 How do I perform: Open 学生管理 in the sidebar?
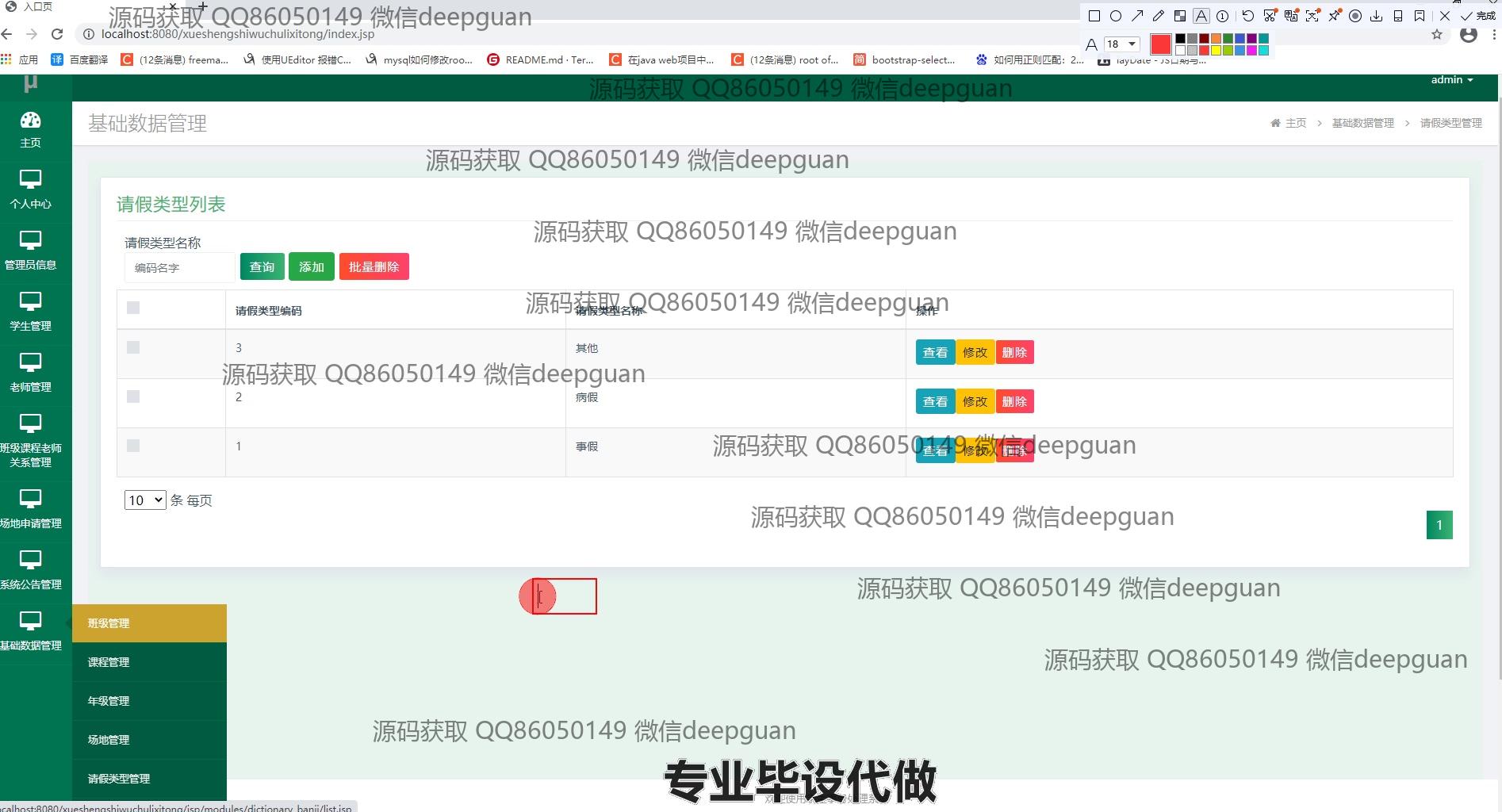click(x=30, y=311)
